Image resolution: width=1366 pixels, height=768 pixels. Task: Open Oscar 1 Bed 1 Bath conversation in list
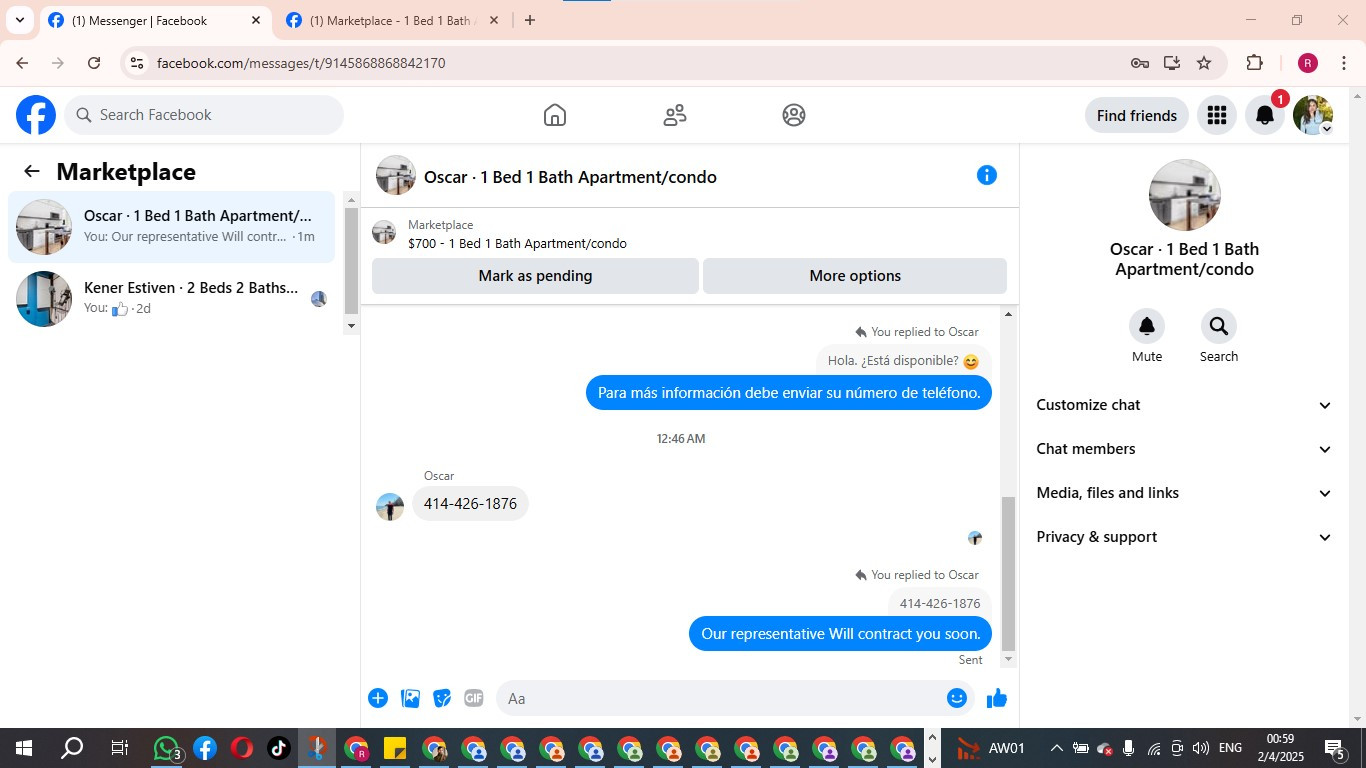click(x=171, y=227)
